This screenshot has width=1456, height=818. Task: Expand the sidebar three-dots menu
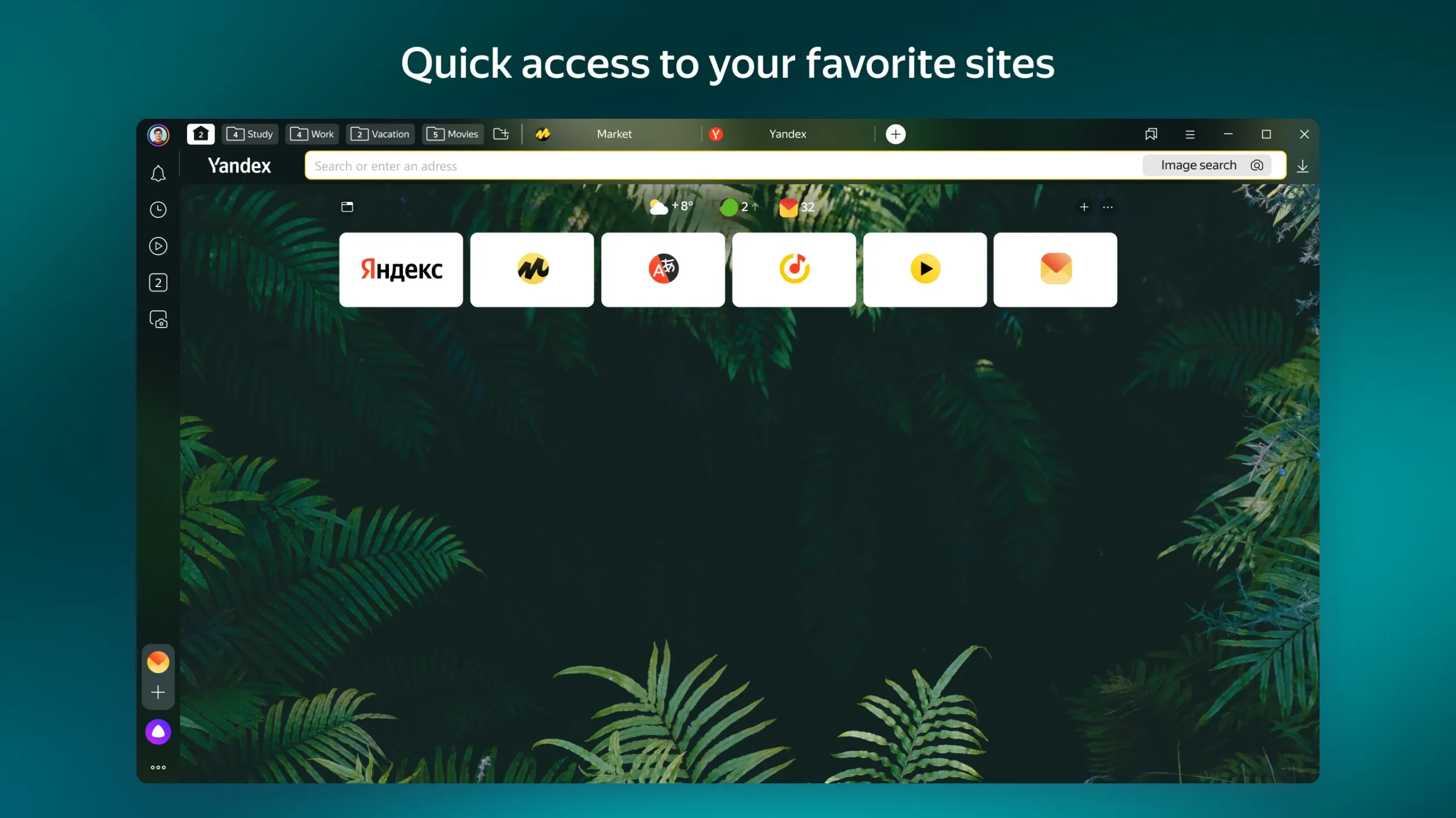158,767
